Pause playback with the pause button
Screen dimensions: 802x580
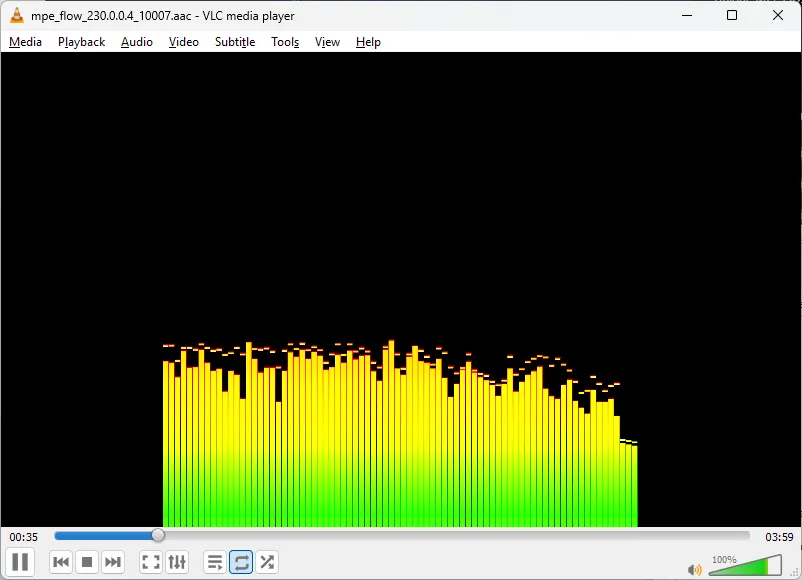click(20, 562)
